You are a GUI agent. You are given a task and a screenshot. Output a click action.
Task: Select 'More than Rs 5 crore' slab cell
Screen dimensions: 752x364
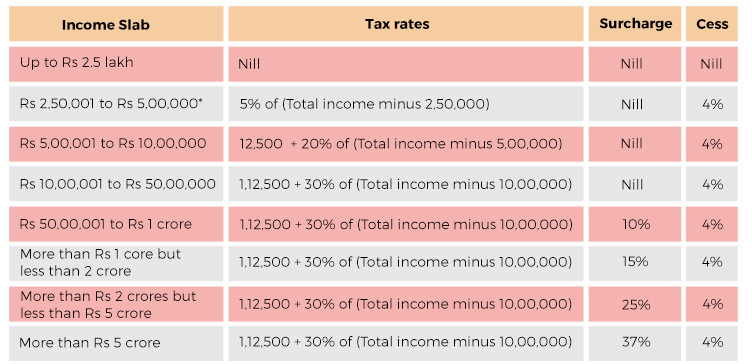[x=116, y=343]
